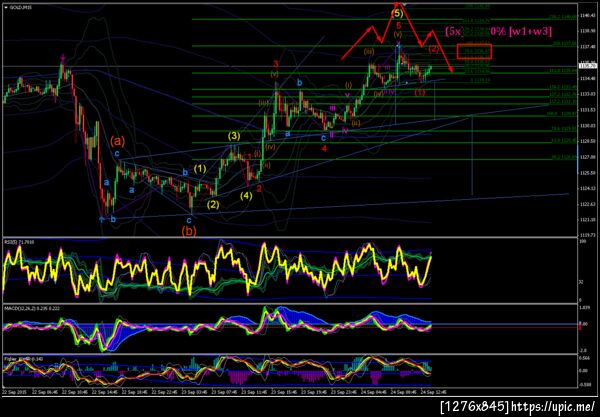This screenshot has height=417, width=600.
Task: Select the red (2) label near projection
Action: (434, 49)
